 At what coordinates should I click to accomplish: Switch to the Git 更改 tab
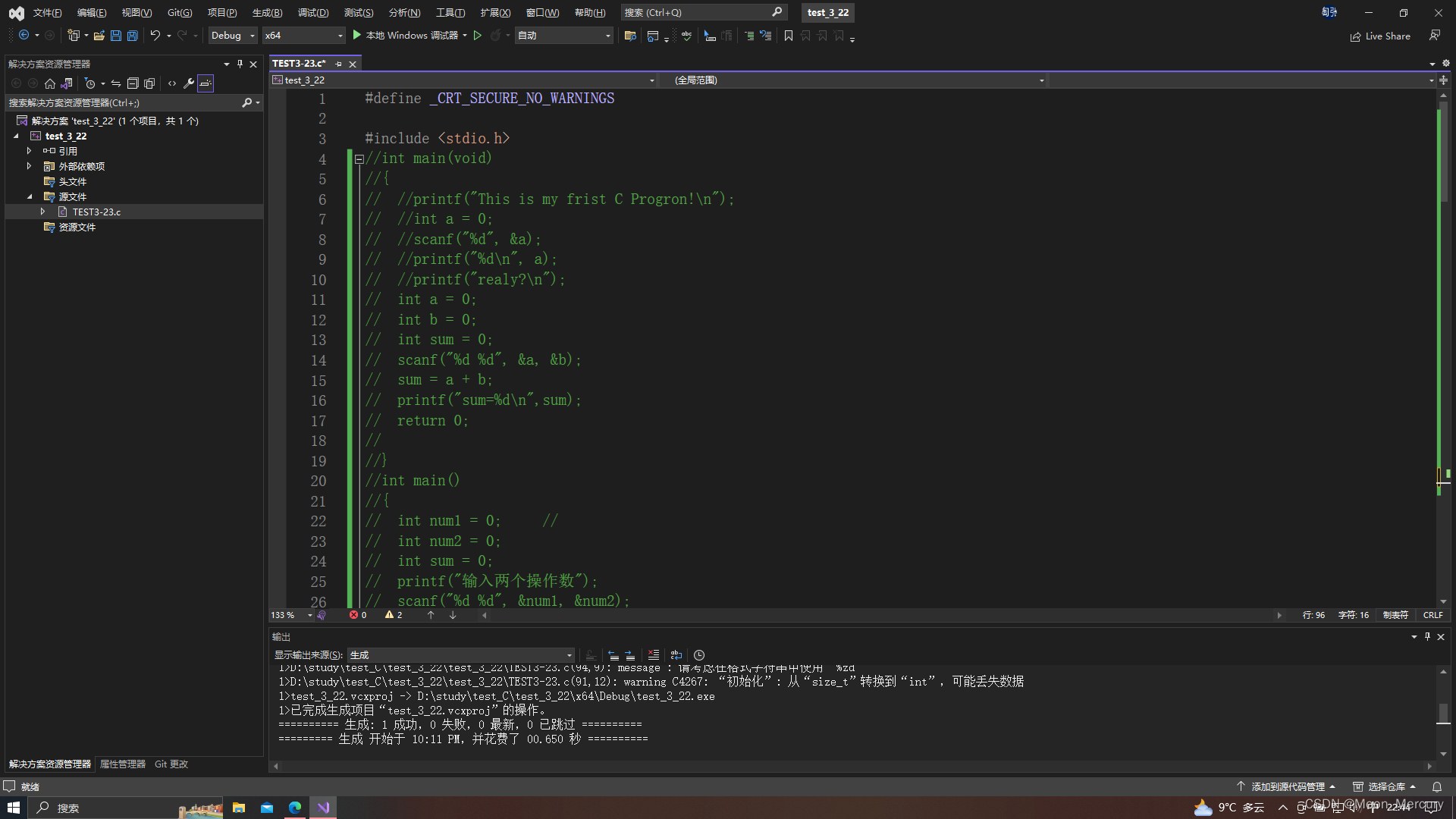pos(171,764)
